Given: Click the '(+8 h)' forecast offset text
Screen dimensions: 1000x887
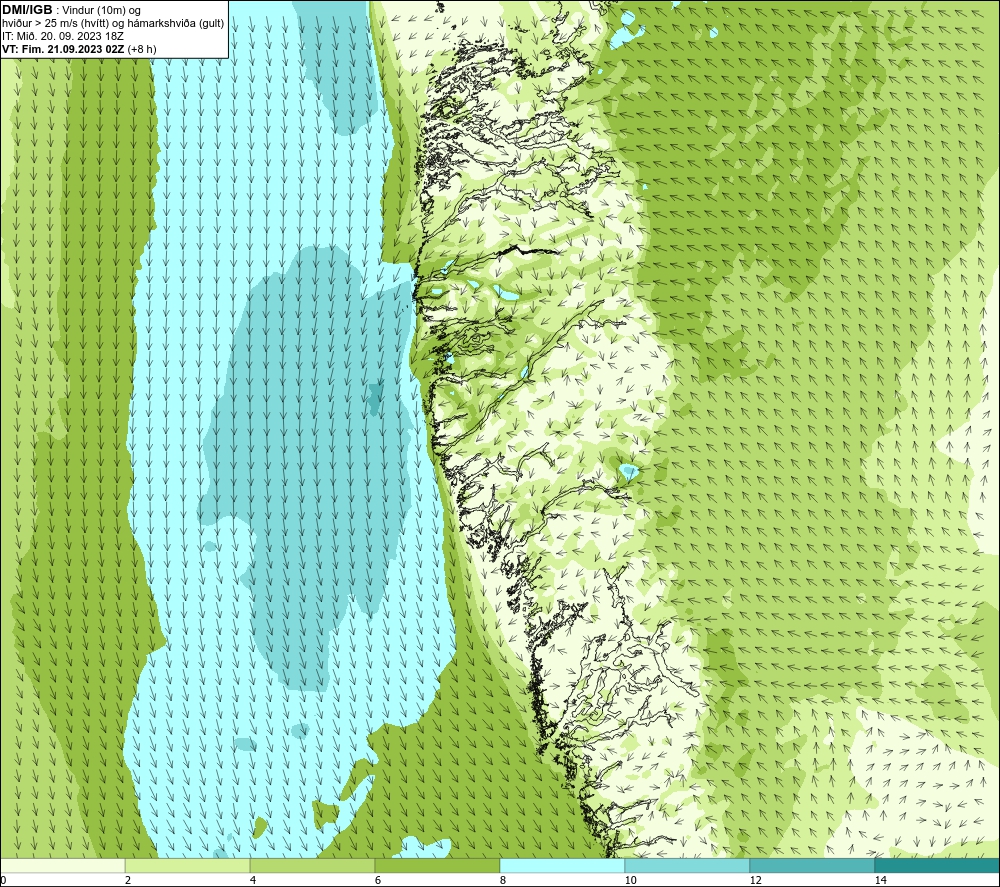Looking at the screenshot, I should pos(142,49).
